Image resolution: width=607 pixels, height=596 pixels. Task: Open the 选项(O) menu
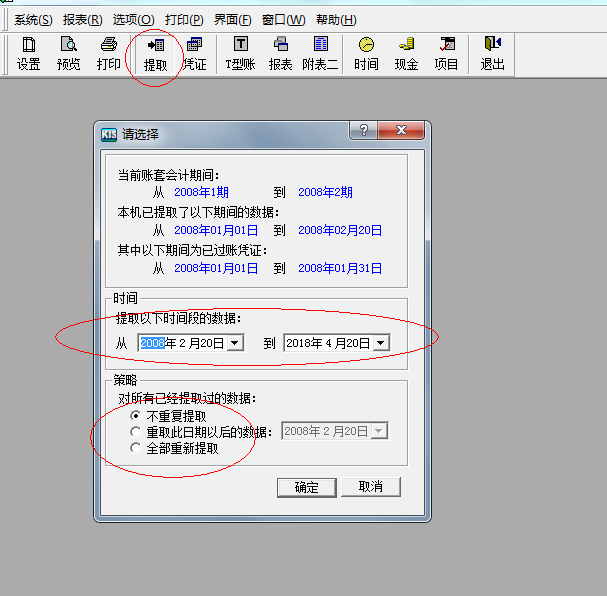coord(133,20)
